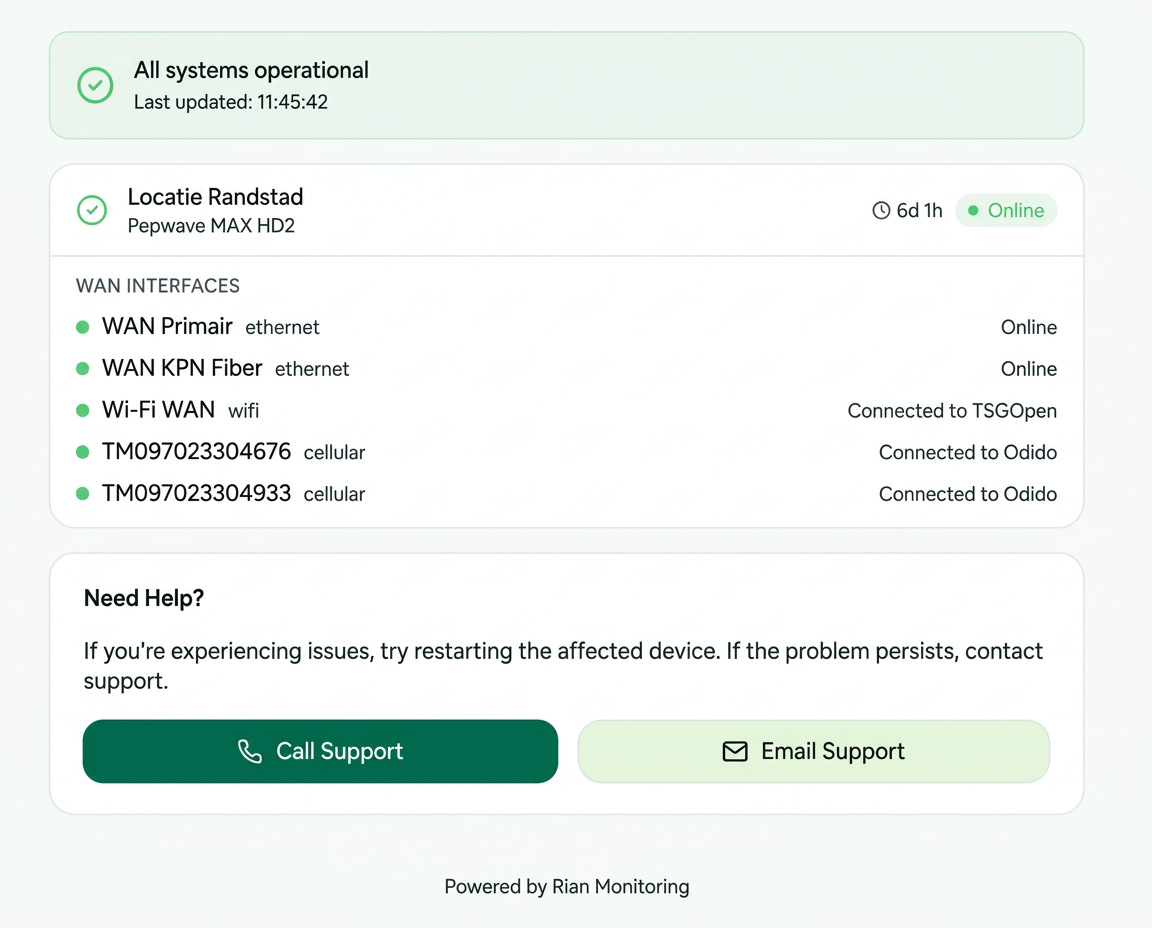Select the WAN Primair interface name
Image resolution: width=1152 pixels, height=928 pixels.
click(167, 326)
